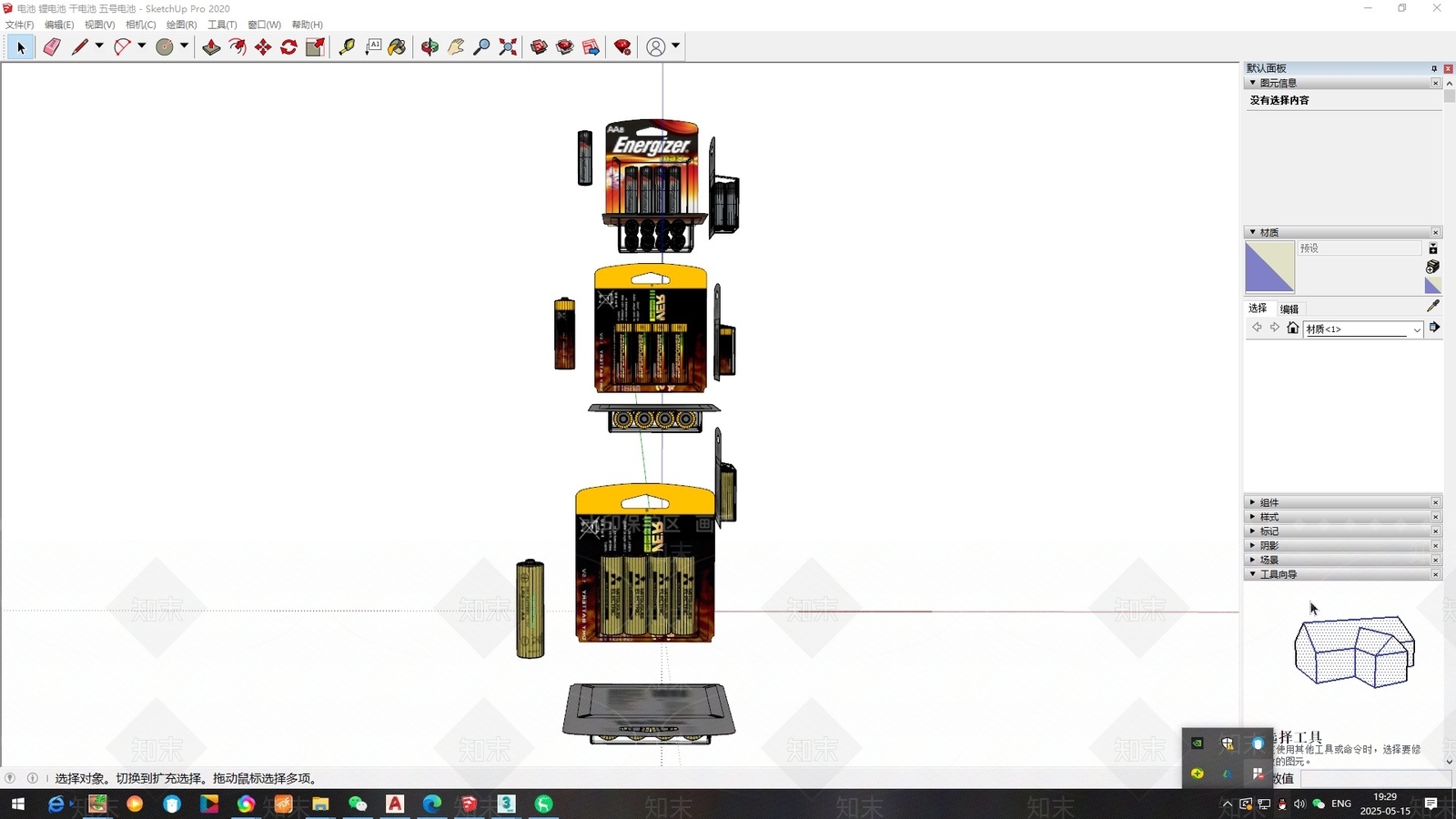This screenshot has height=819, width=1456.
Task: Open the Line tool dropdown arrow
Action: tap(99, 45)
